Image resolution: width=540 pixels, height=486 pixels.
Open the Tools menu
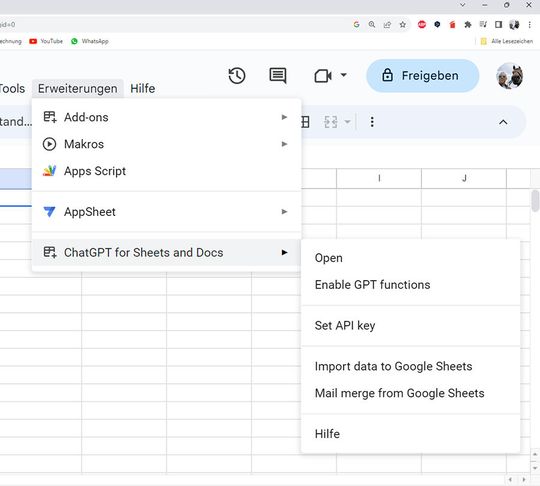12,89
